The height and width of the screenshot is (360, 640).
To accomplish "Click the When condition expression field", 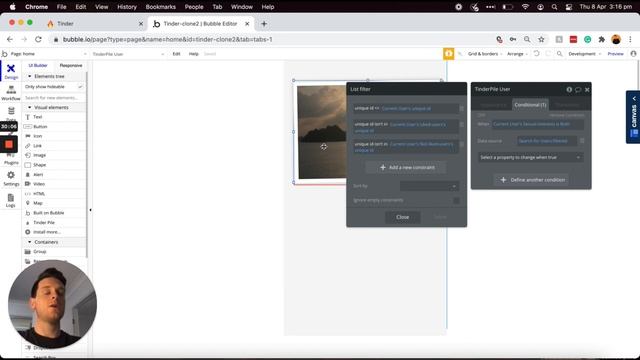I will [537, 124].
